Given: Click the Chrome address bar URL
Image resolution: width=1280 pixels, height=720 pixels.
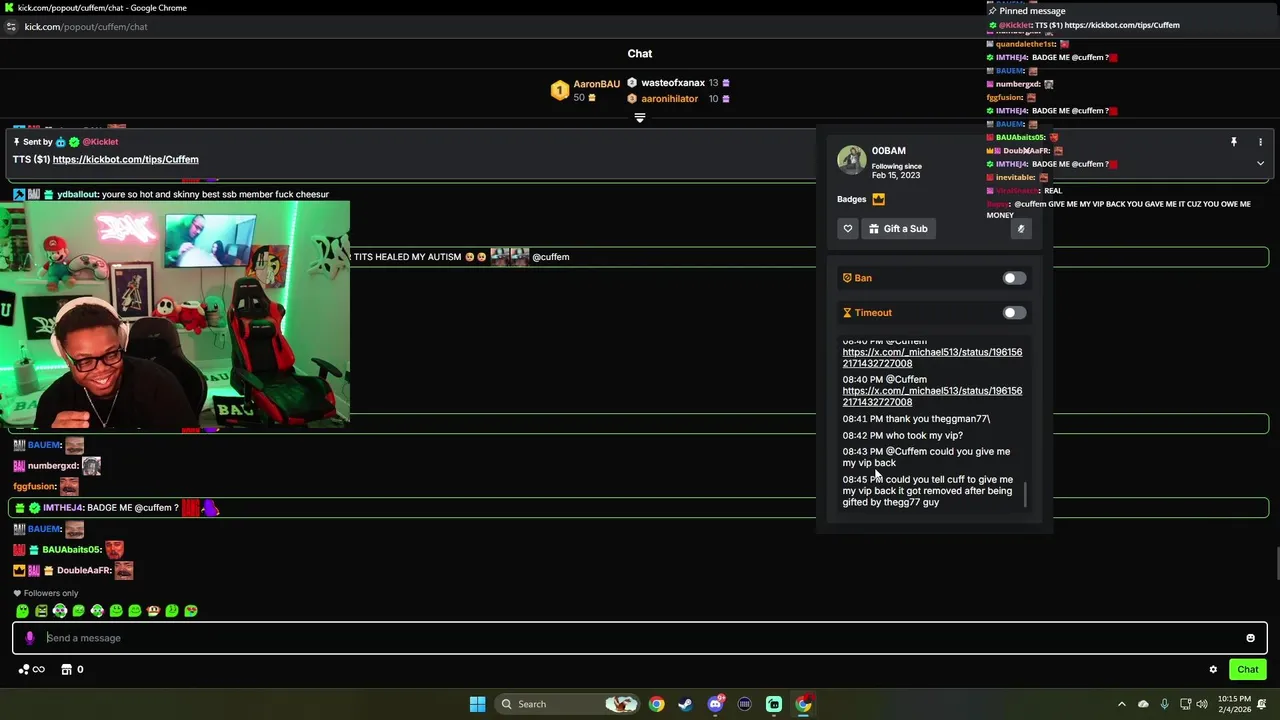Looking at the screenshot, I should click(86, 27).
